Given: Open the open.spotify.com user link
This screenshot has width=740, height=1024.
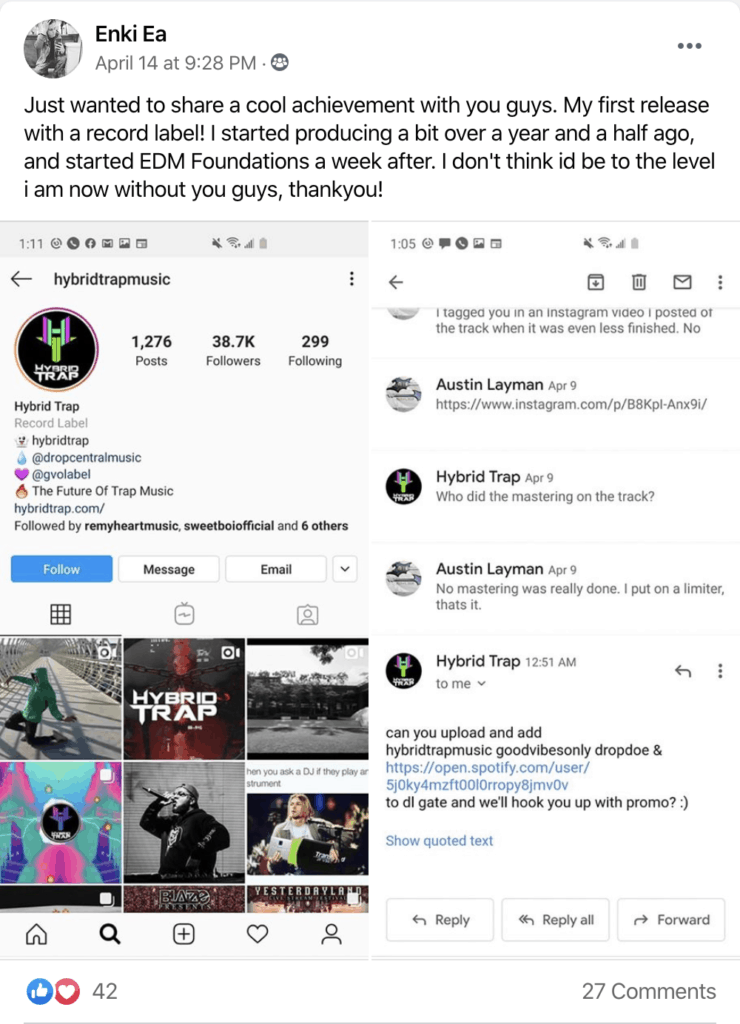Looking at the screenshot, I should (487, 776).
